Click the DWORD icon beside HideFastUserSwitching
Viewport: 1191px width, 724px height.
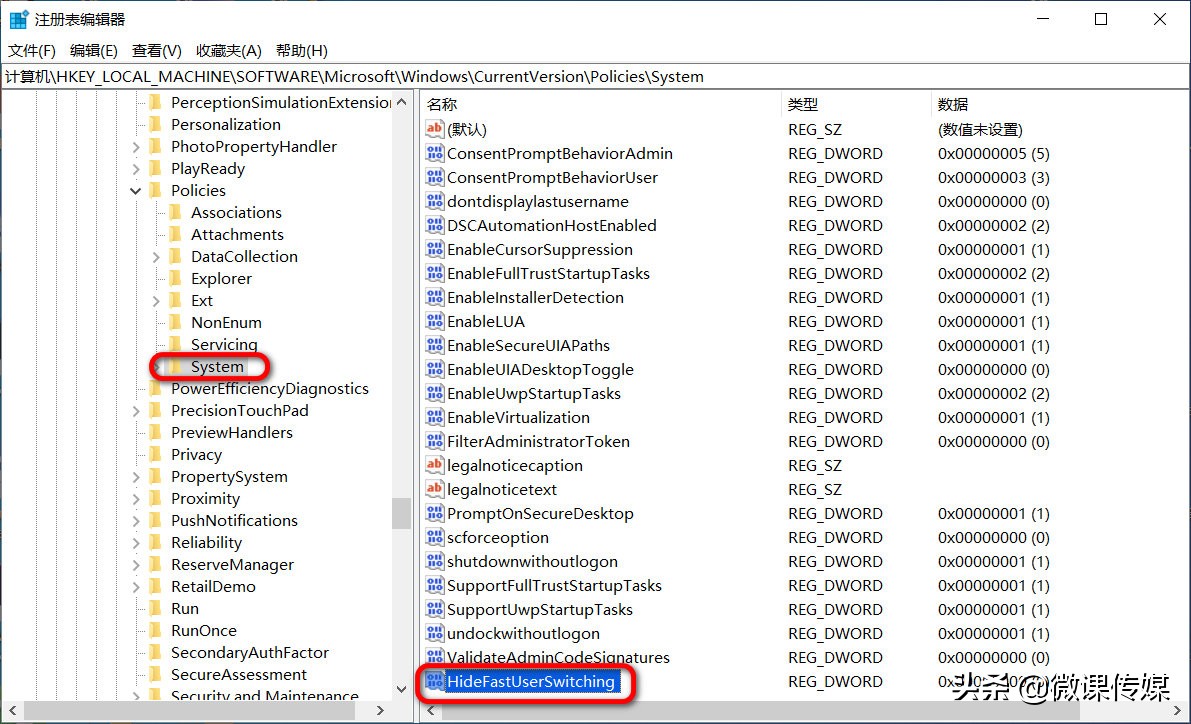point(434,681)
